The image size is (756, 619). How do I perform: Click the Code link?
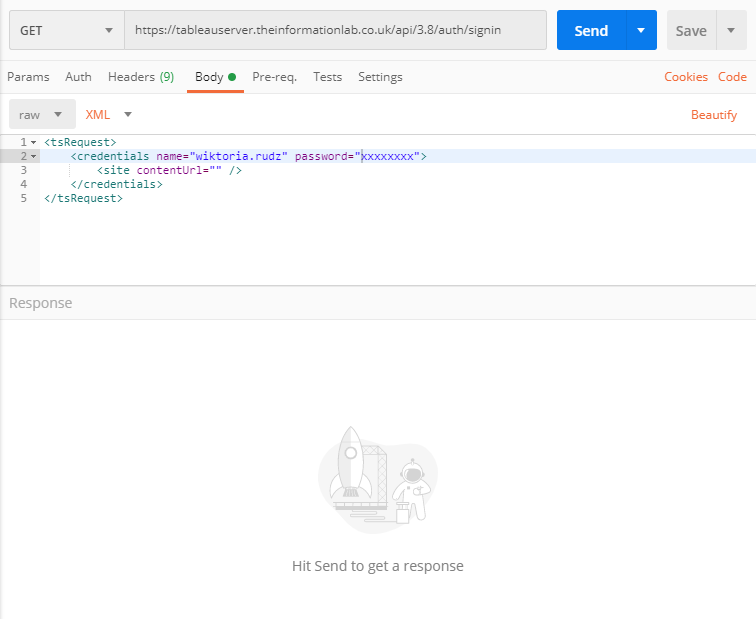pyautogui.click(x=732, y=77)
